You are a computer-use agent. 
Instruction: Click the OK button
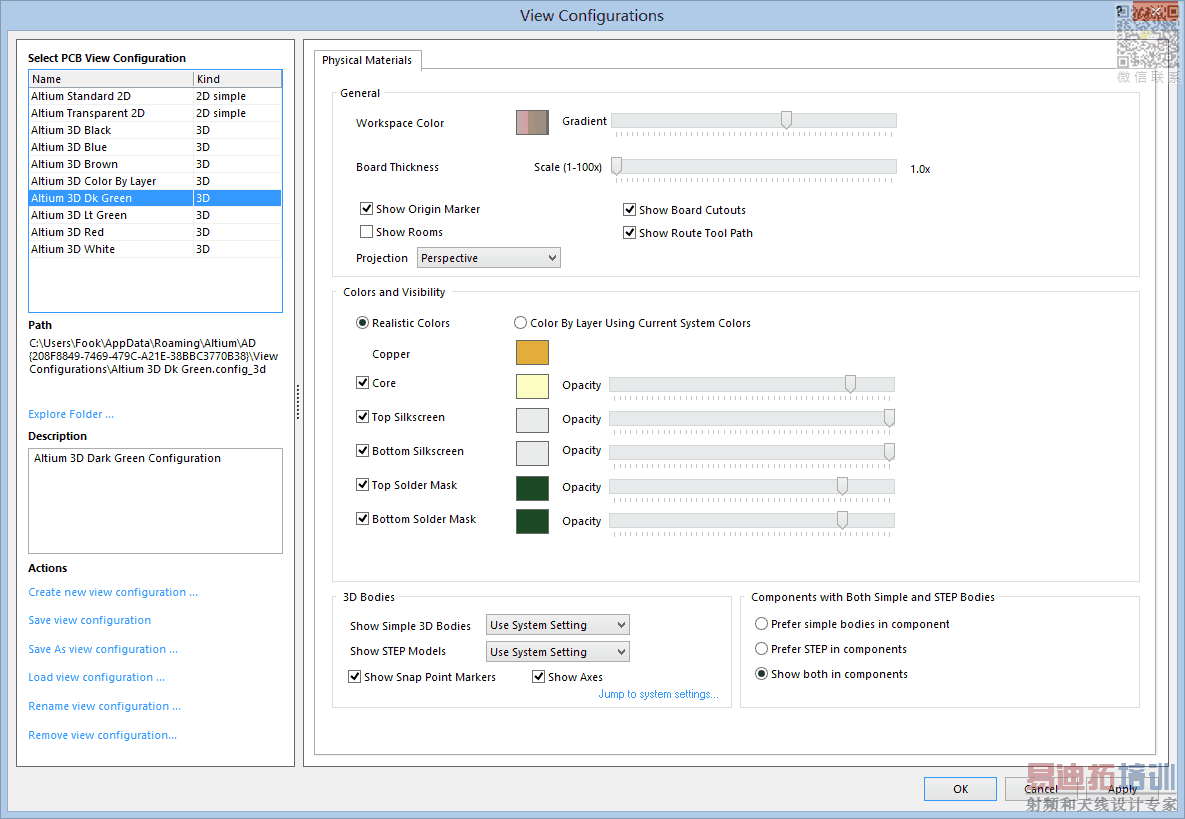click(x=960, y=789)
